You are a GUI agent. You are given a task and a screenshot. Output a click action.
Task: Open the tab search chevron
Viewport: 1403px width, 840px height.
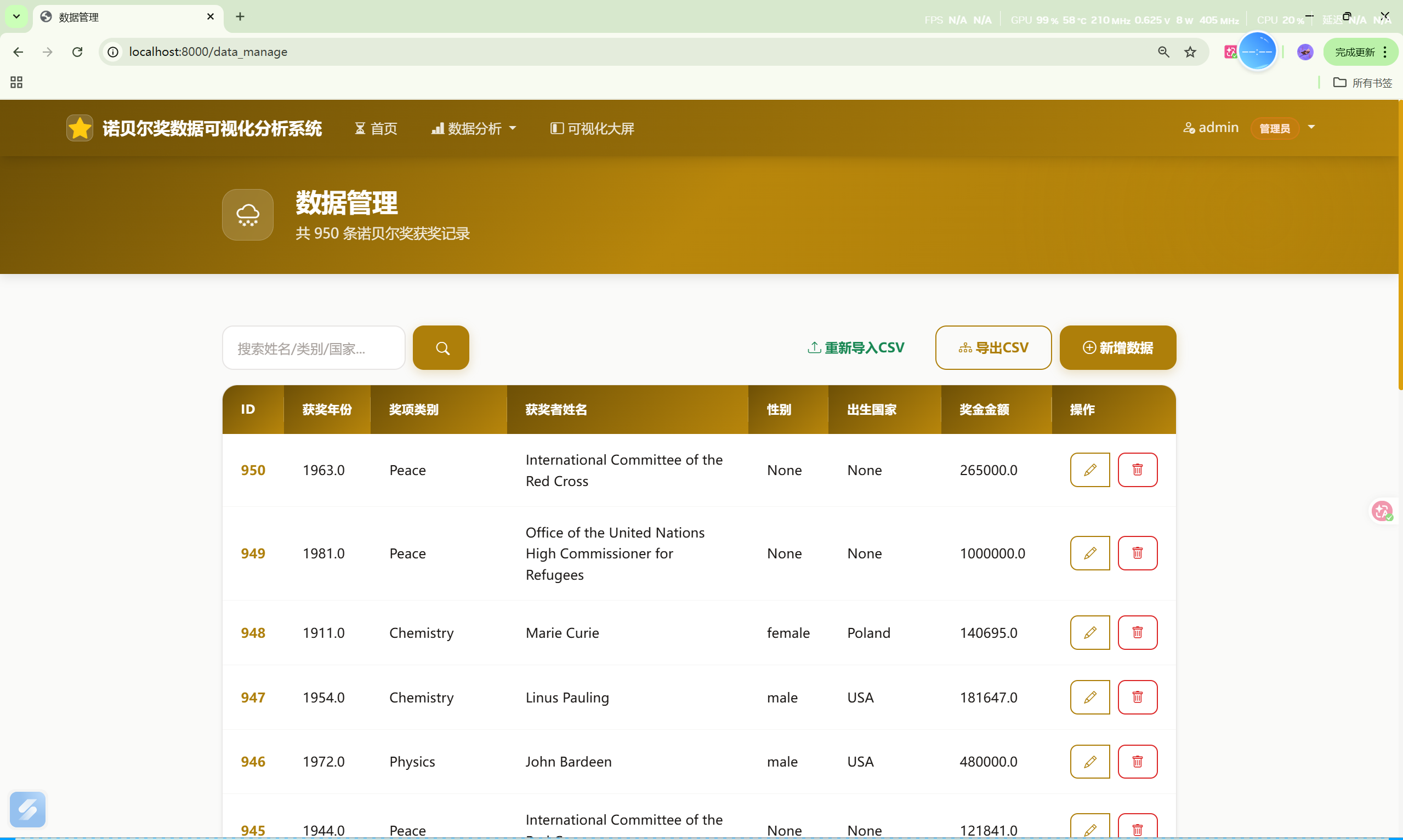(x=16, y=16)
